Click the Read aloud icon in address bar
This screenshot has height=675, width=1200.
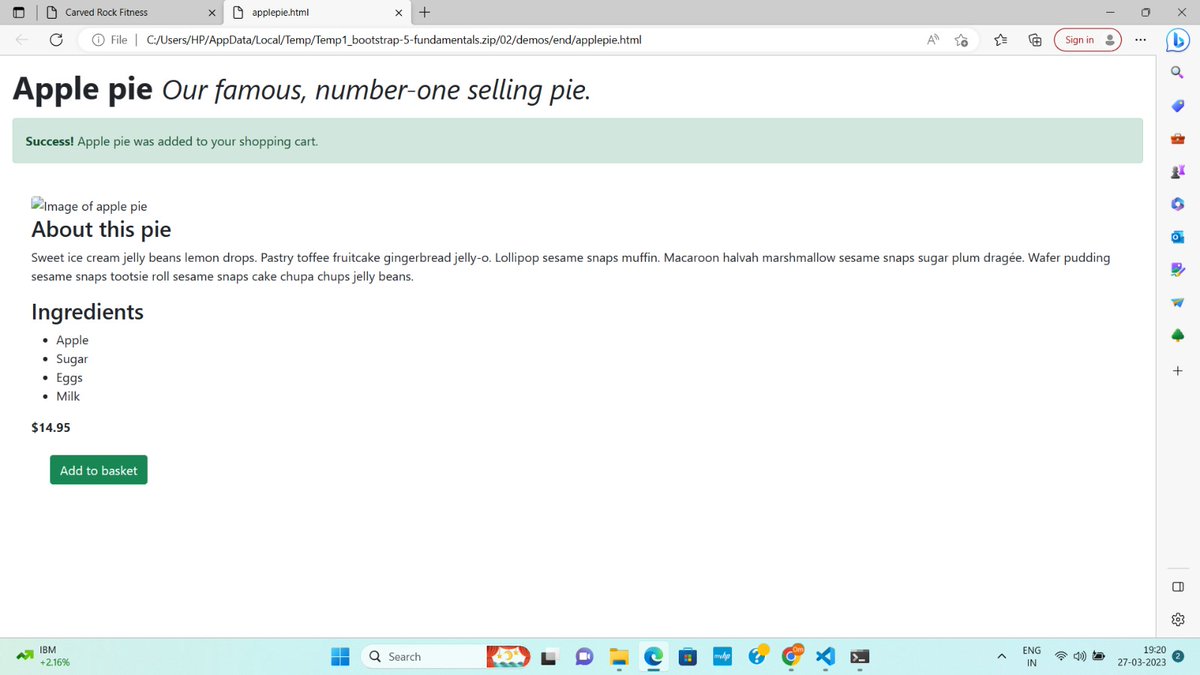pyautogui.click(x=932, y=39)
